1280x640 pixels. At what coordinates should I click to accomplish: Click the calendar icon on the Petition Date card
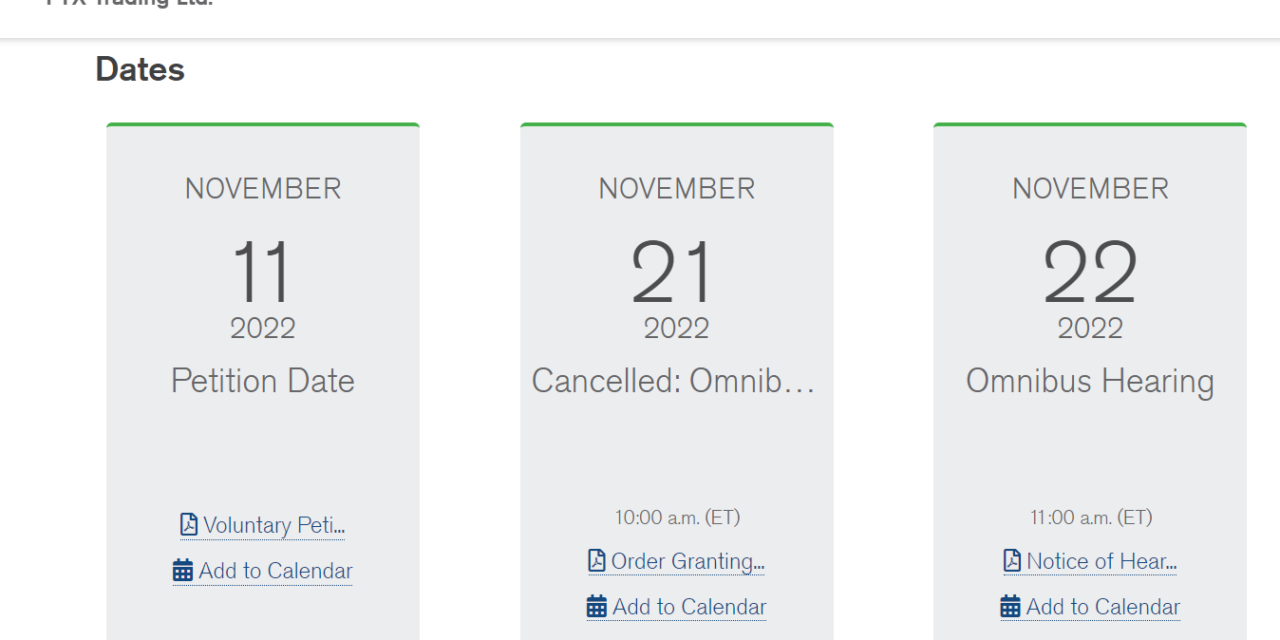click(x=183, y=571)
